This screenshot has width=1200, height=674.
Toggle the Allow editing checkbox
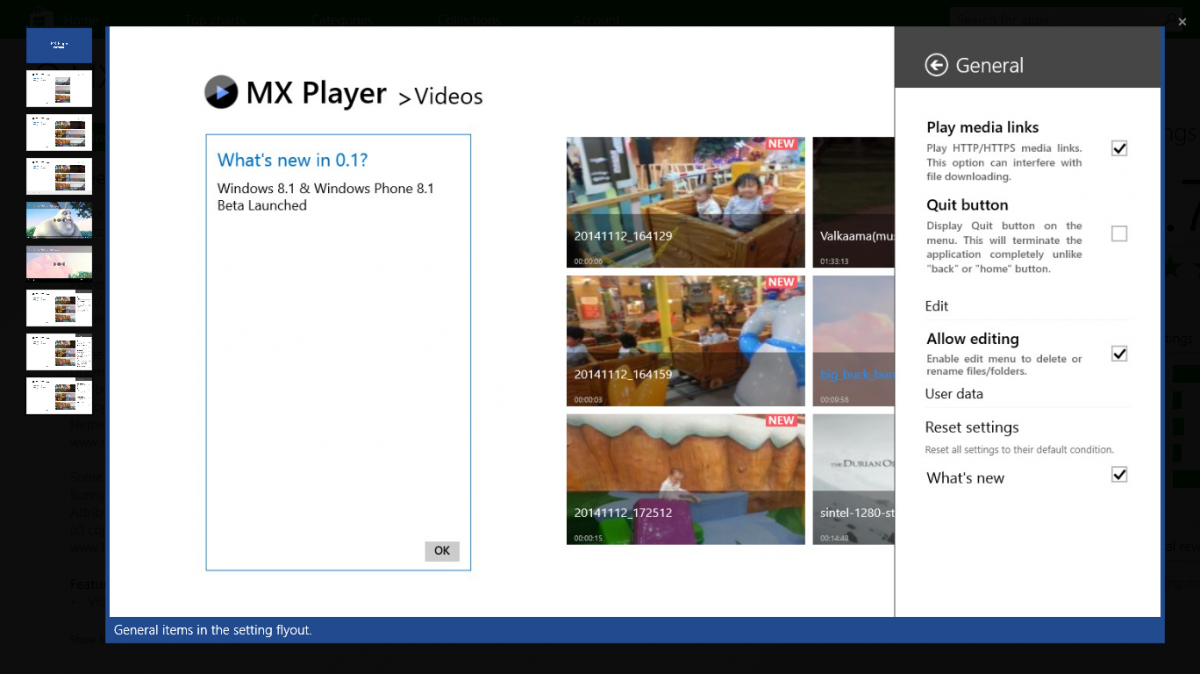(x=1119, y=353)
